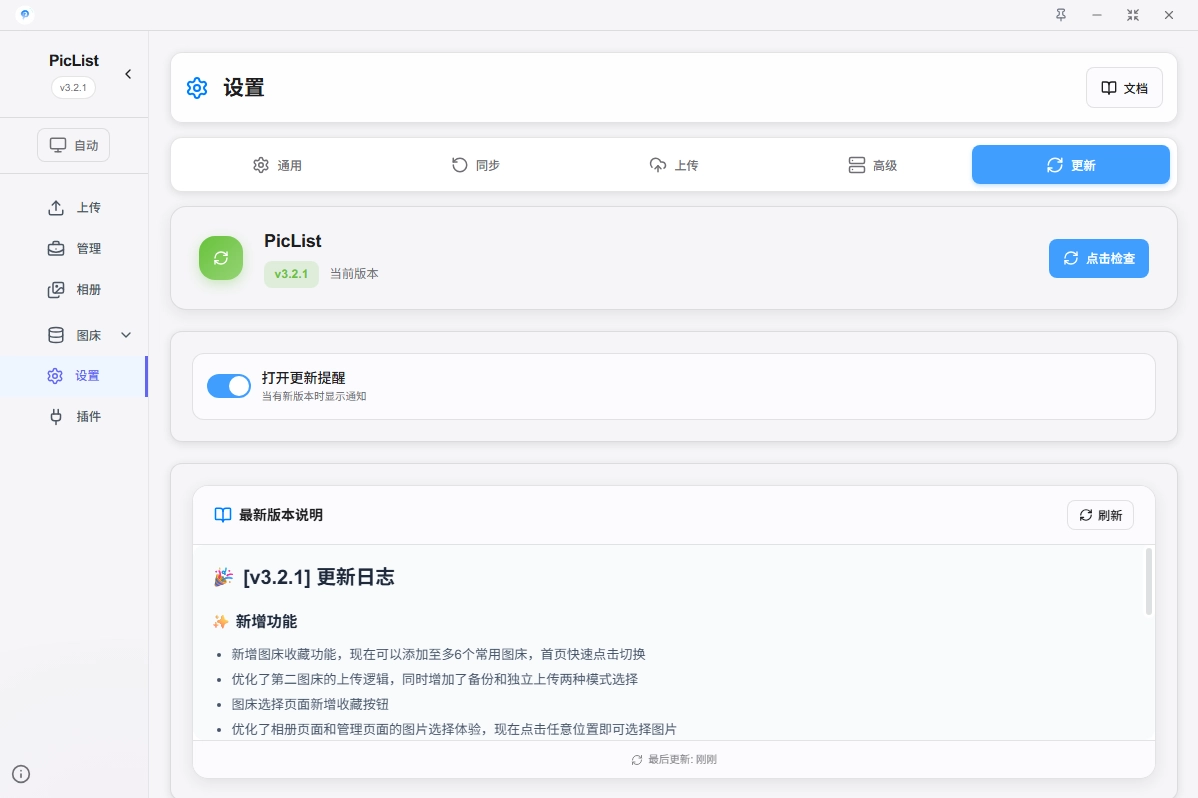This screenshot has height=798, width=1198.
Task: Open the Plugins page in sidebar
Action: pos(75,417)
